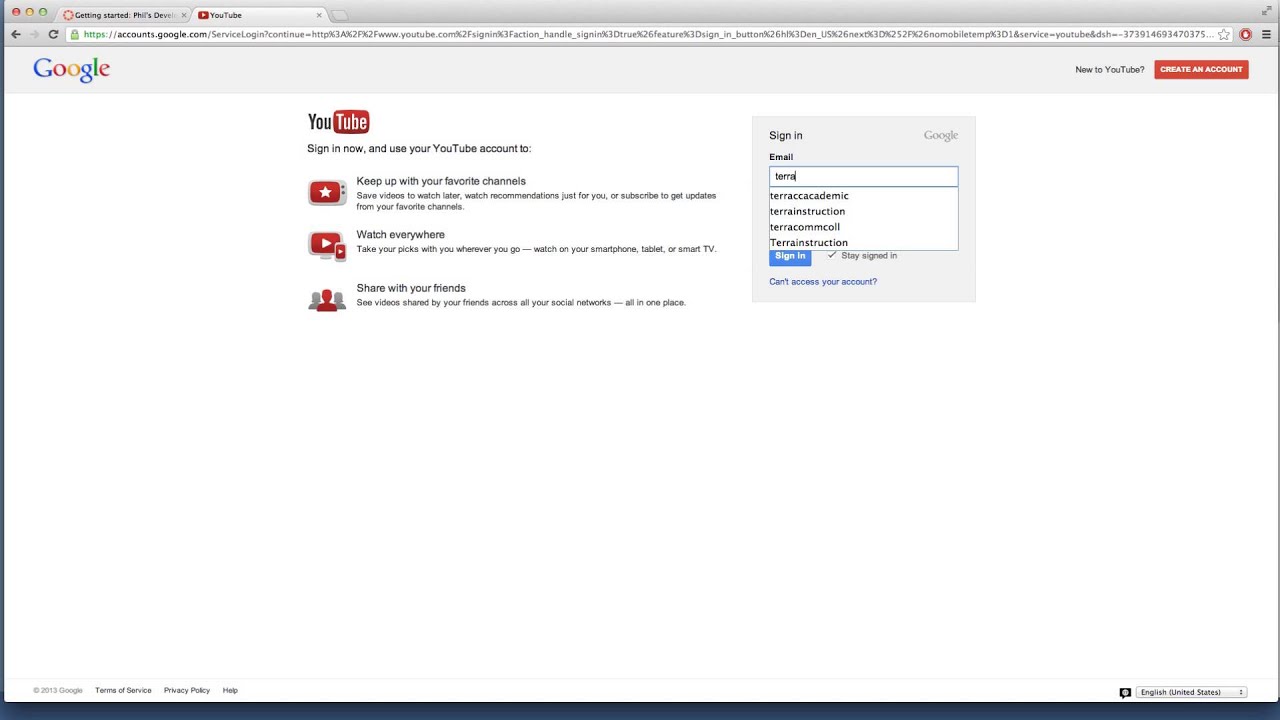Viewport: 1280px width, 720px height.
Task: Switch to the YouTube tab
Action: coord(260,15)
